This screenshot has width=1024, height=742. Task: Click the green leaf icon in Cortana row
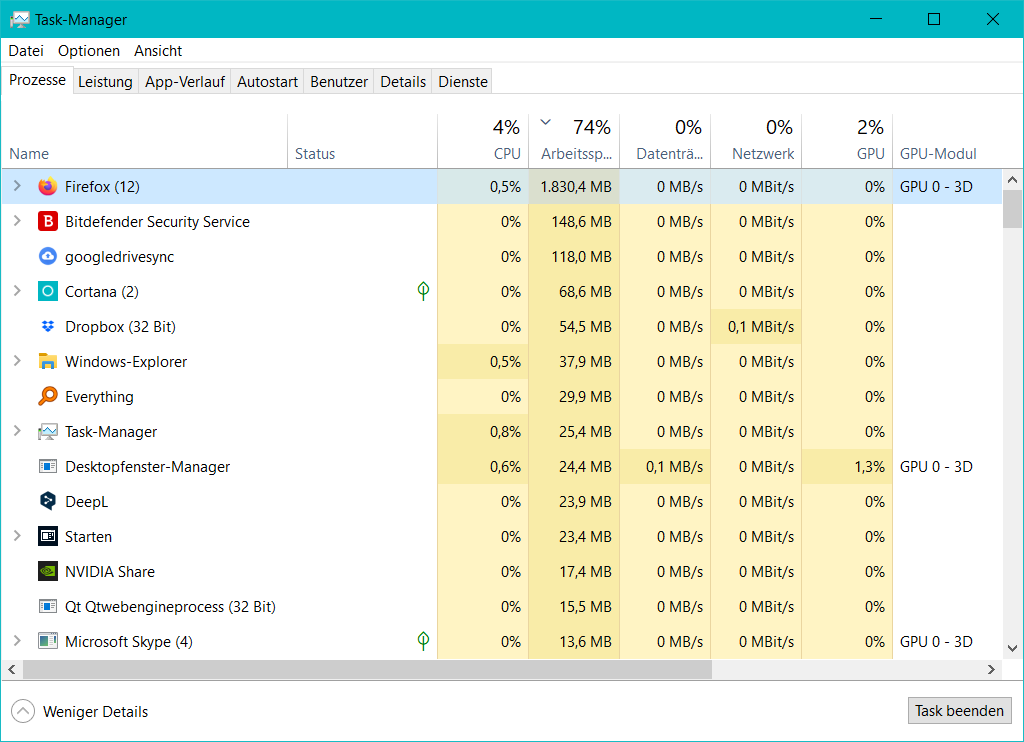[423, 291]
